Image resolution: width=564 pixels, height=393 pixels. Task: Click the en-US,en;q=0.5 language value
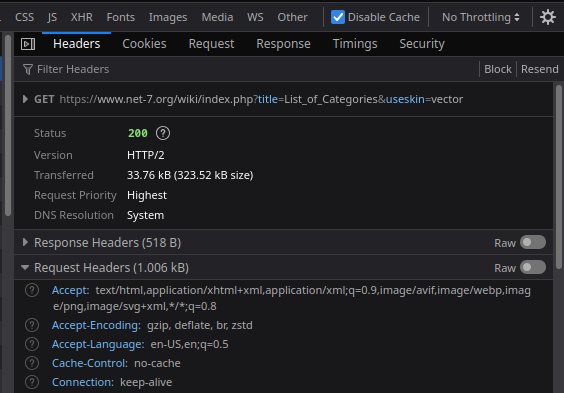189,344
